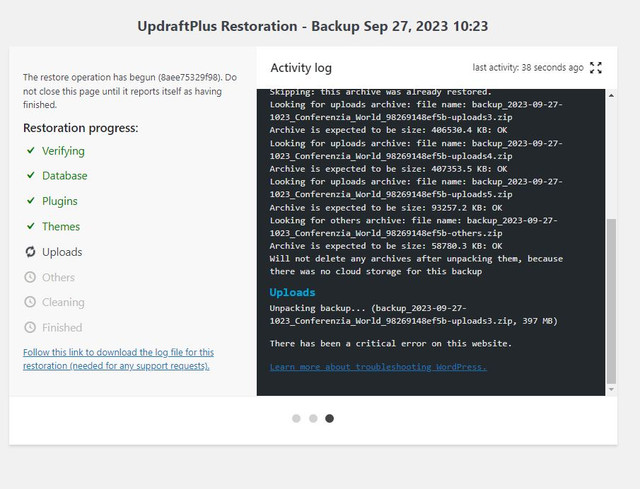Viewport: 640px width, 489px height.
Task: Click the 'Archive is expected to be size: 58780.3 KB' line
Action: (x=386, y=246)
